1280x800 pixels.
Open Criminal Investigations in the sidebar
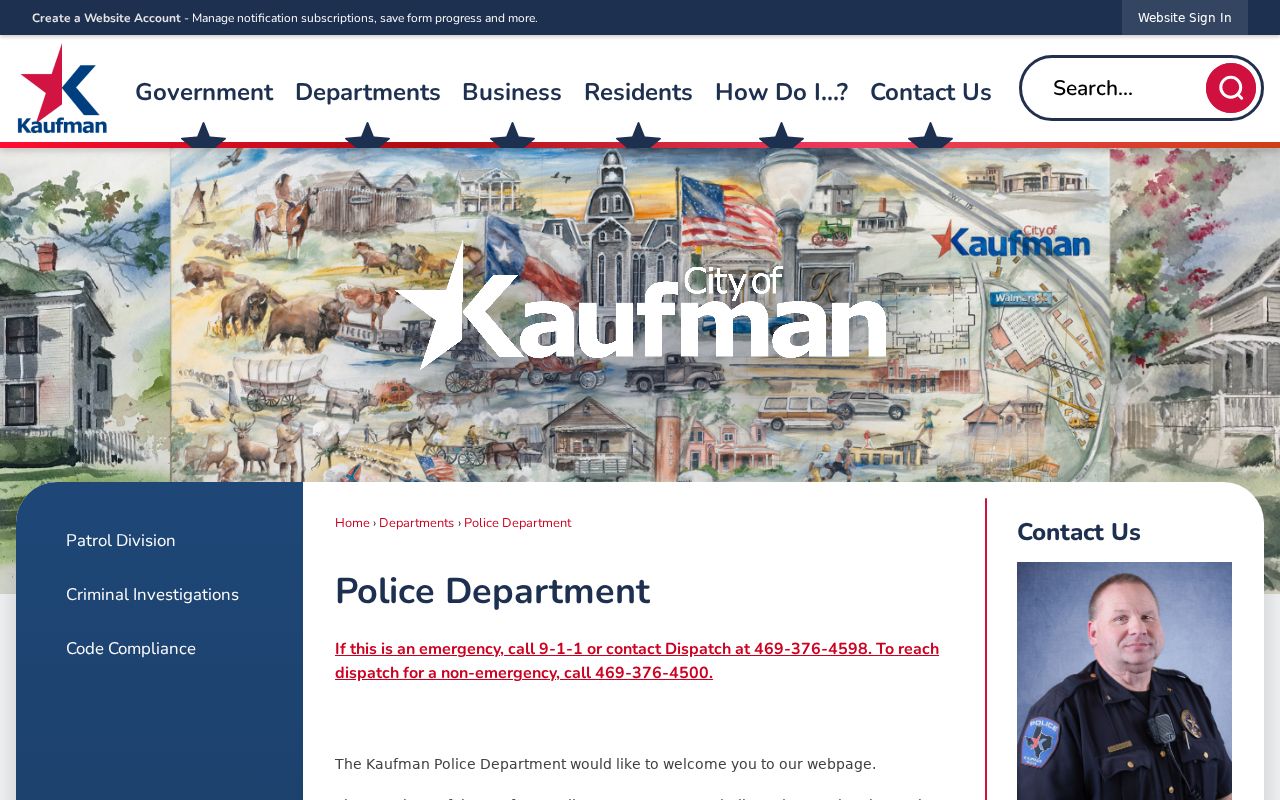coord(152,594)
